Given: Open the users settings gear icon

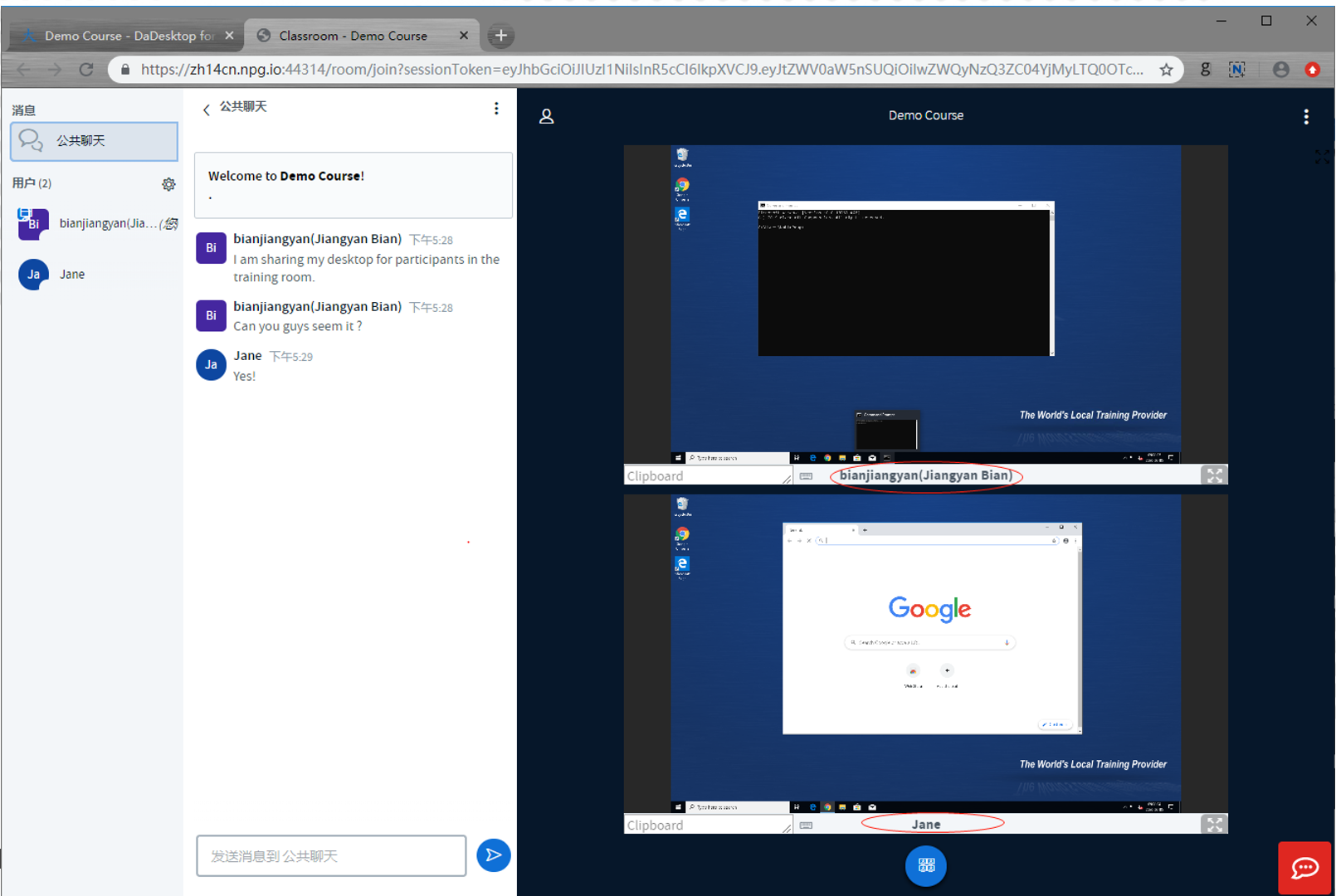Looking at the screenshot, I should click(168, 184).
